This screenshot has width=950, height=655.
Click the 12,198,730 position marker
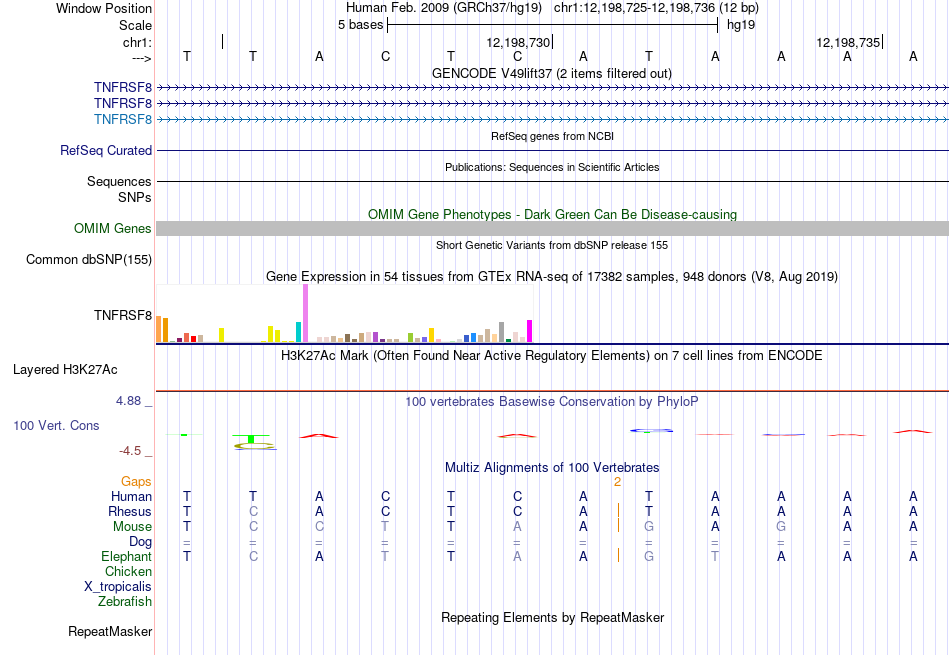click(519, 42)
